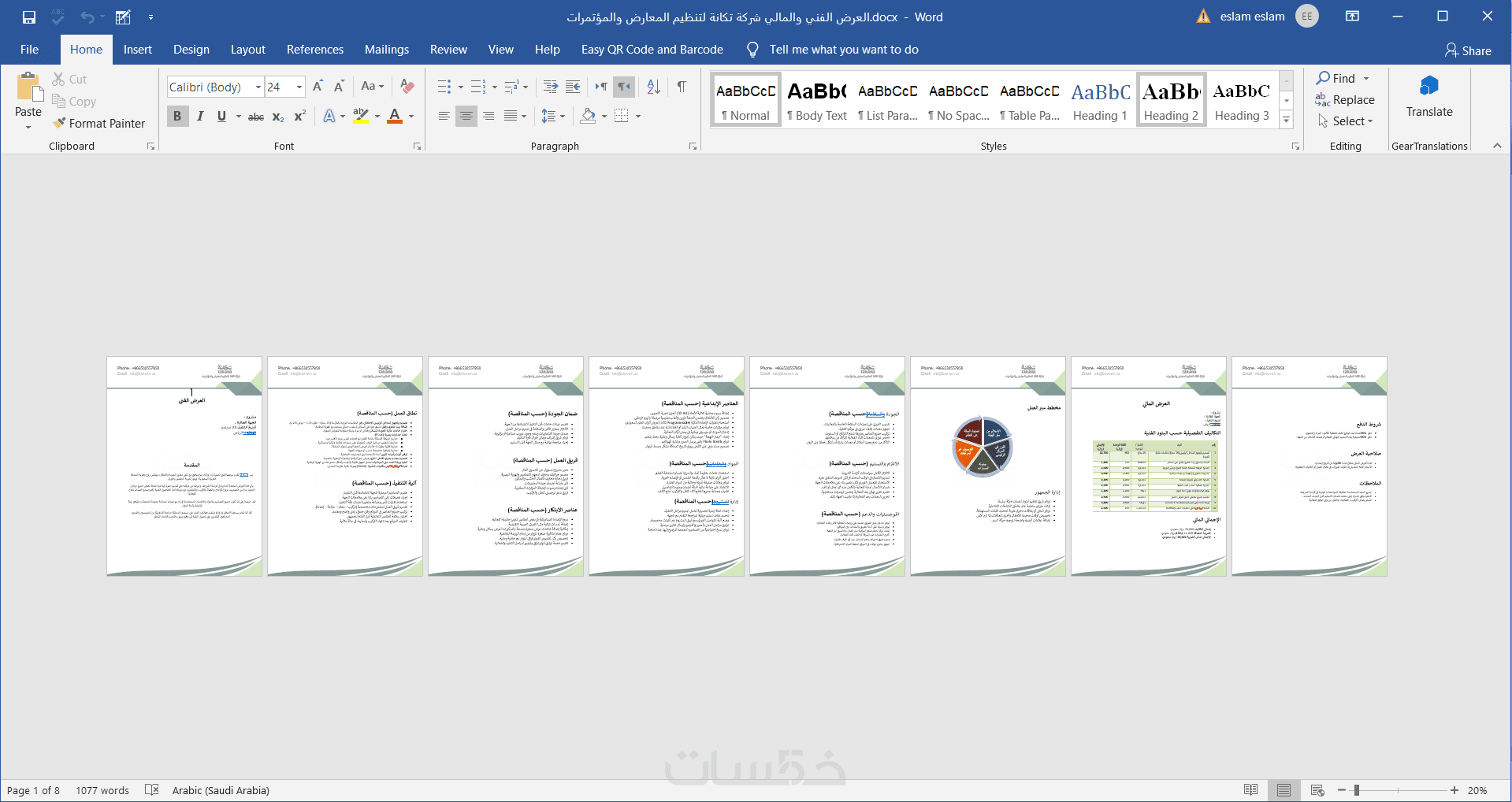Align the paragraph to the right
The height and width of the screenshot is (802, 1512).
(489, 117)
